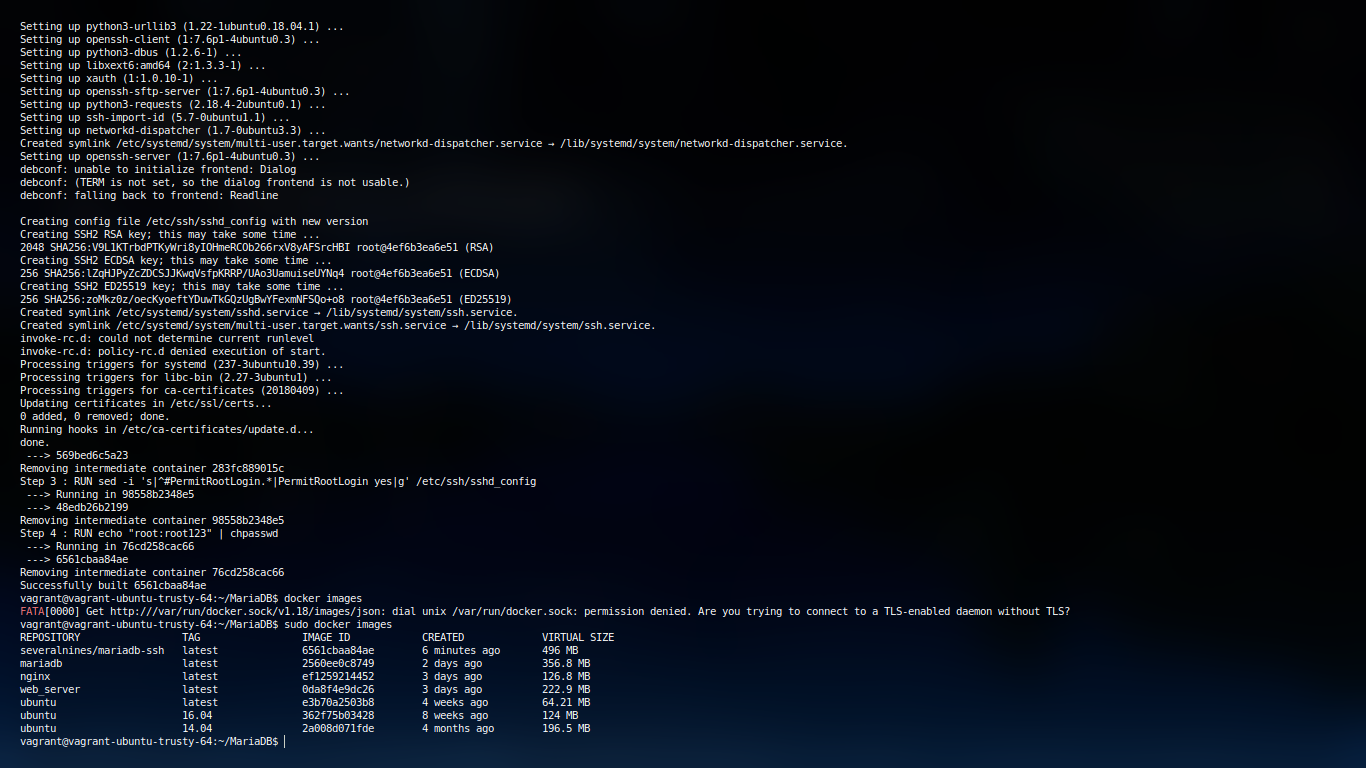Click the web_server repository entry
Viewport: 1366px width, 768px height.
pyautogui.click(x=50, y=690)
